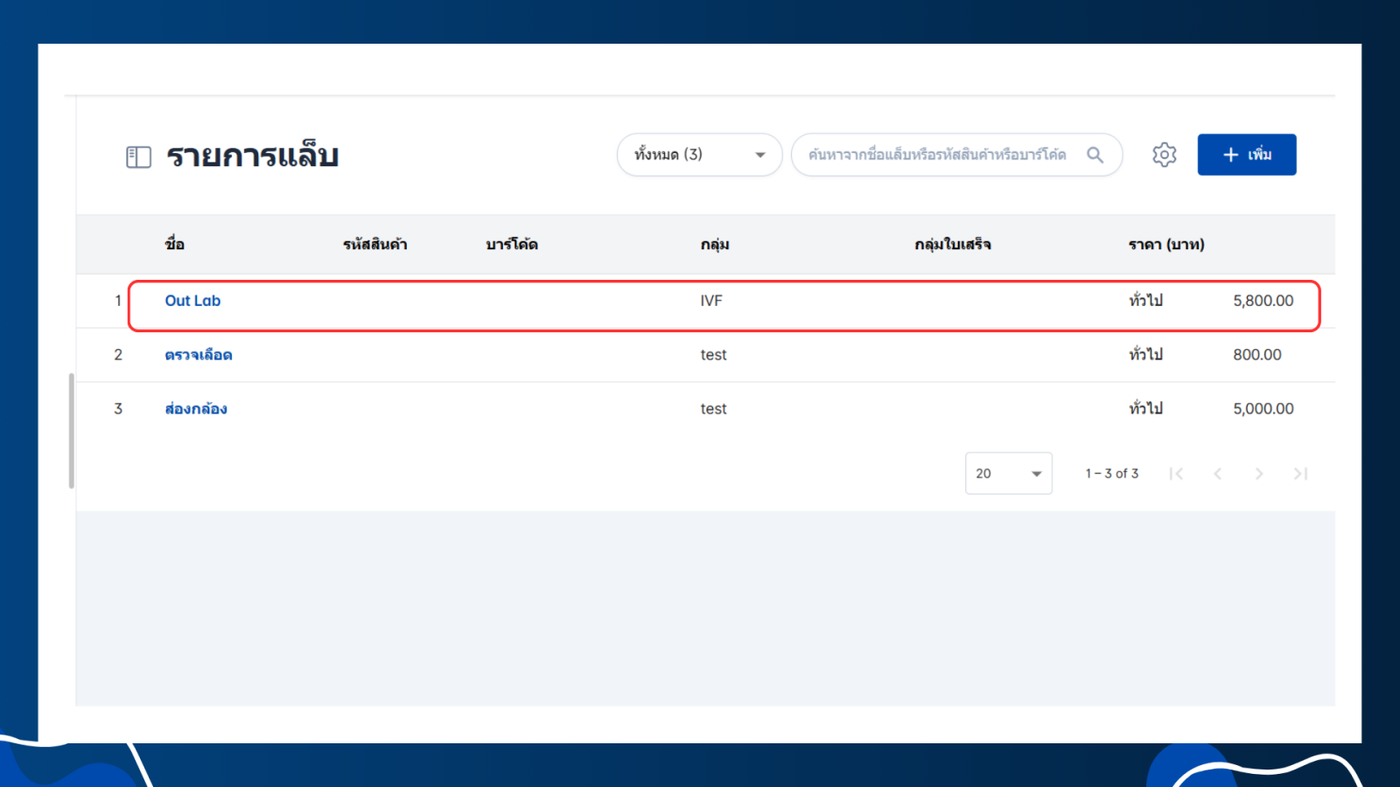Viewport: 1400px width, 787px height.
Task: Click the ทั่วไป label in Out Lab row
Action: tap(1145, 301)
